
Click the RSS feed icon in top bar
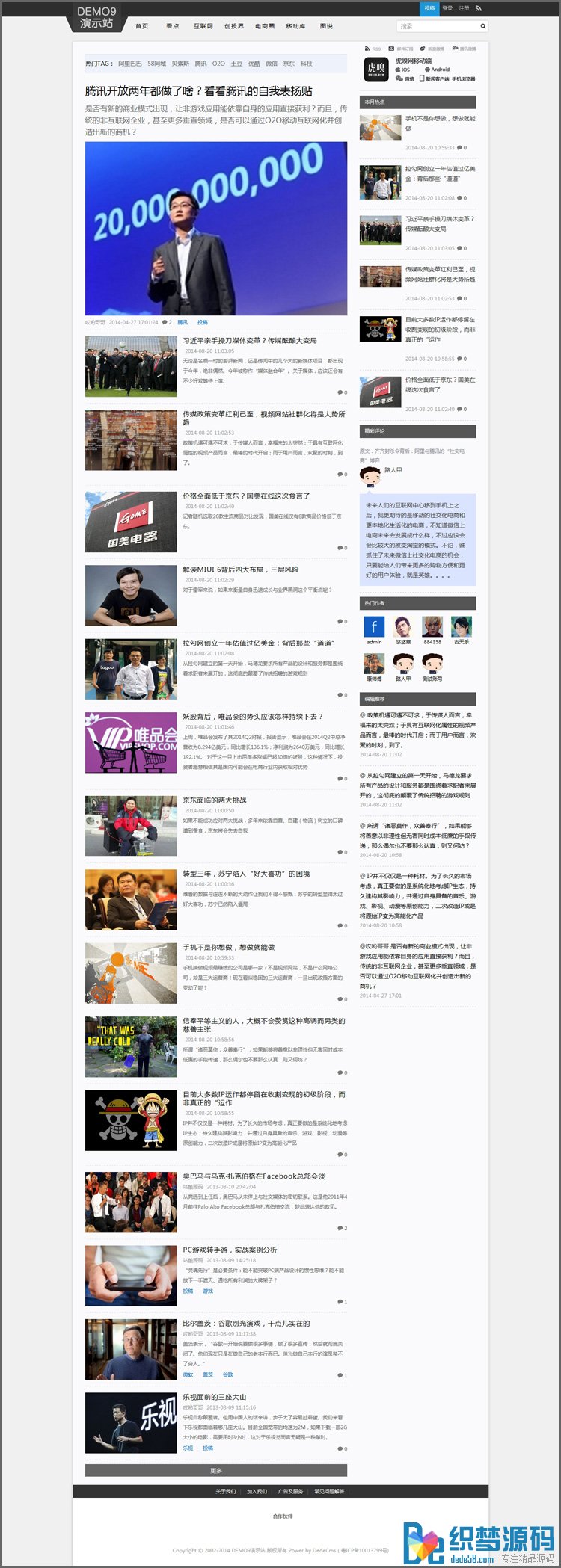(479, 8)
